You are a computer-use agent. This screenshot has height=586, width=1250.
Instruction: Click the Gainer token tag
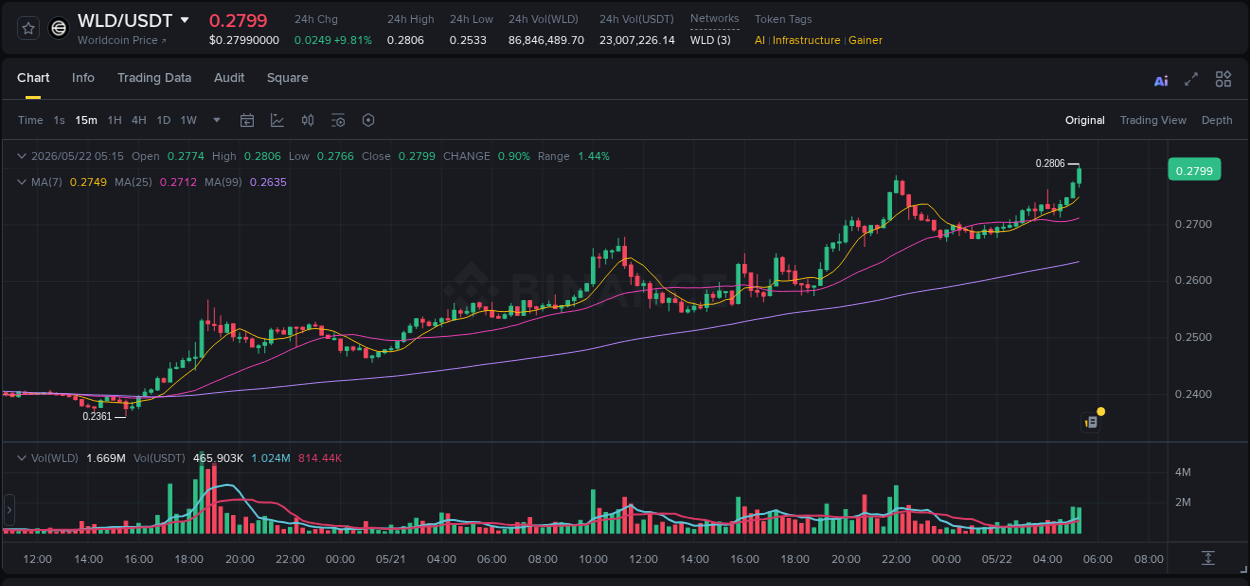pyautogui.click(x=866, y=40)
